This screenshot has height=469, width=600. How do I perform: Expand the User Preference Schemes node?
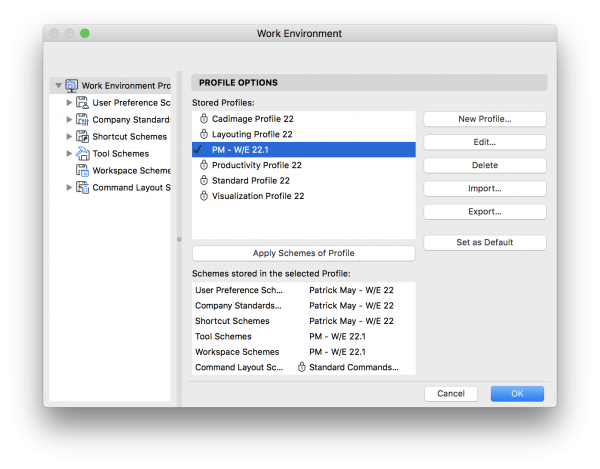[x=69, y=103]
